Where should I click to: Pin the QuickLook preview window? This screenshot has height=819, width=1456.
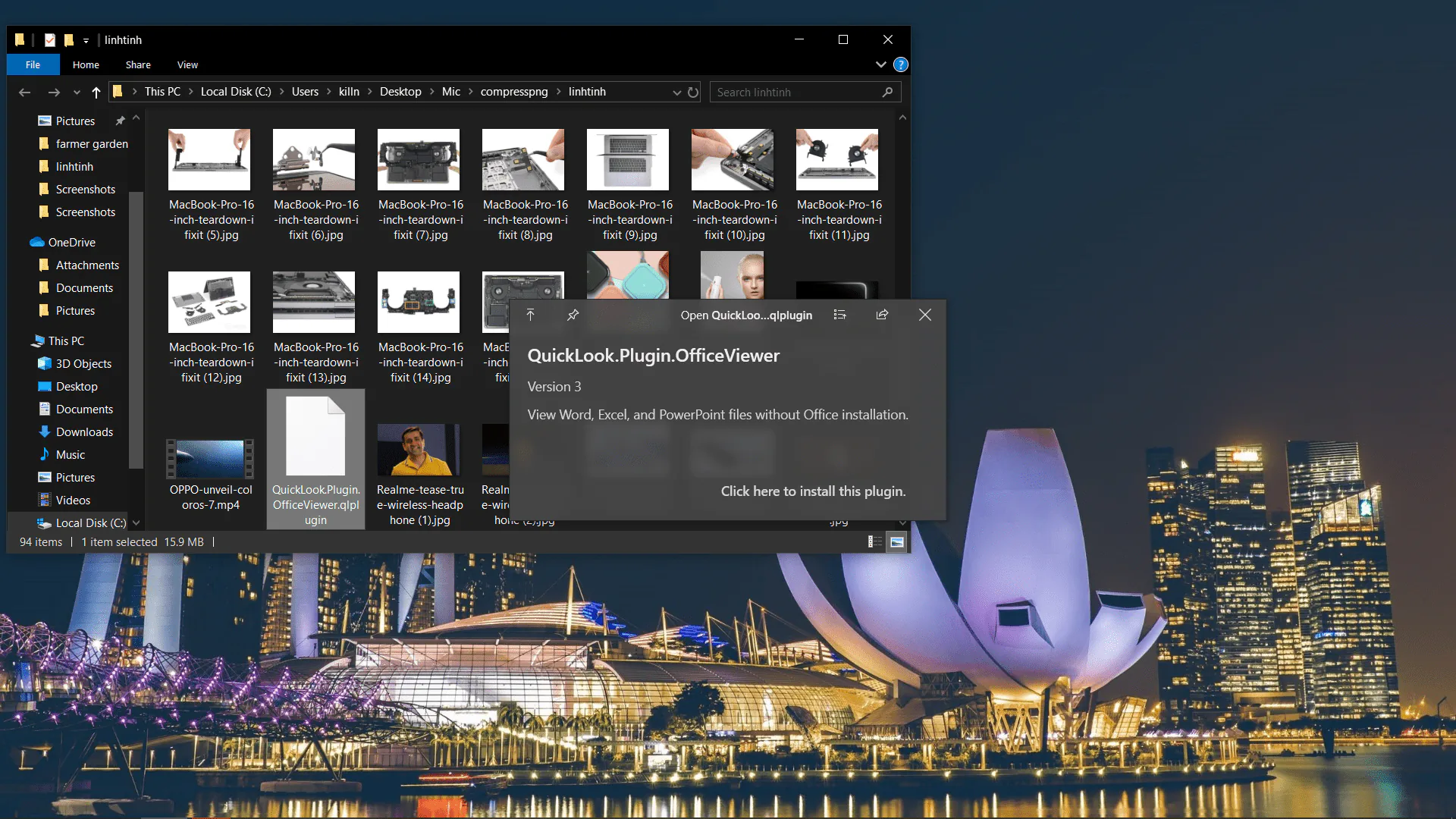(x=573, y=315)
